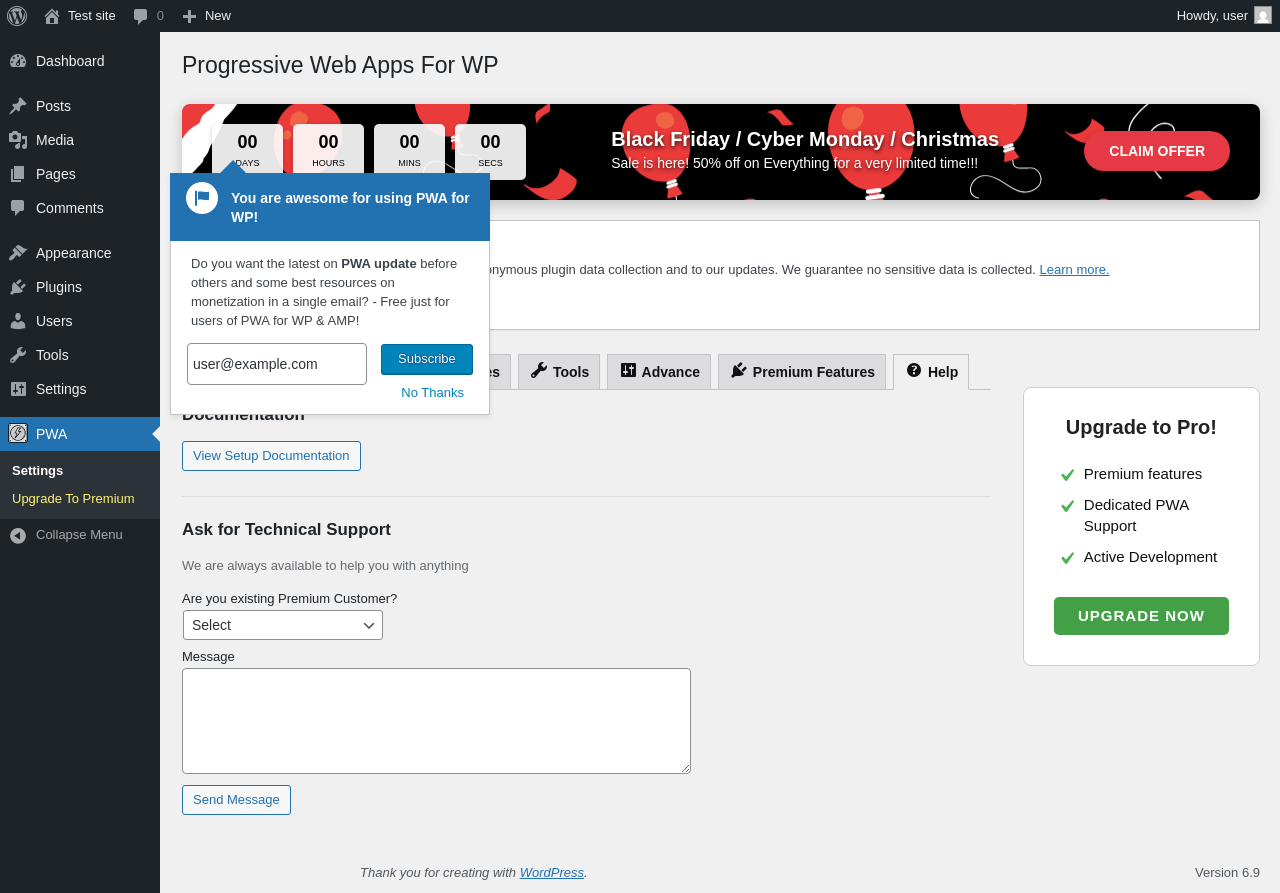
Task: Open the Comments sidebar menu item
Action: [x=80, y=208]
